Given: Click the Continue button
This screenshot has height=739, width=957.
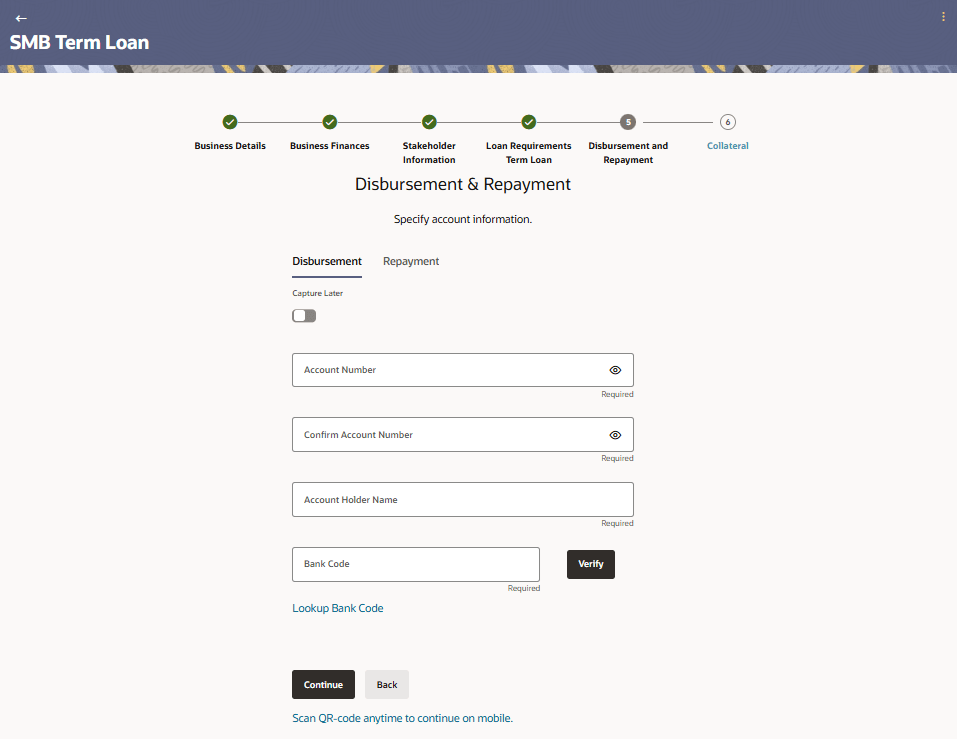Looking at the screenshot, I should point(323,685).
